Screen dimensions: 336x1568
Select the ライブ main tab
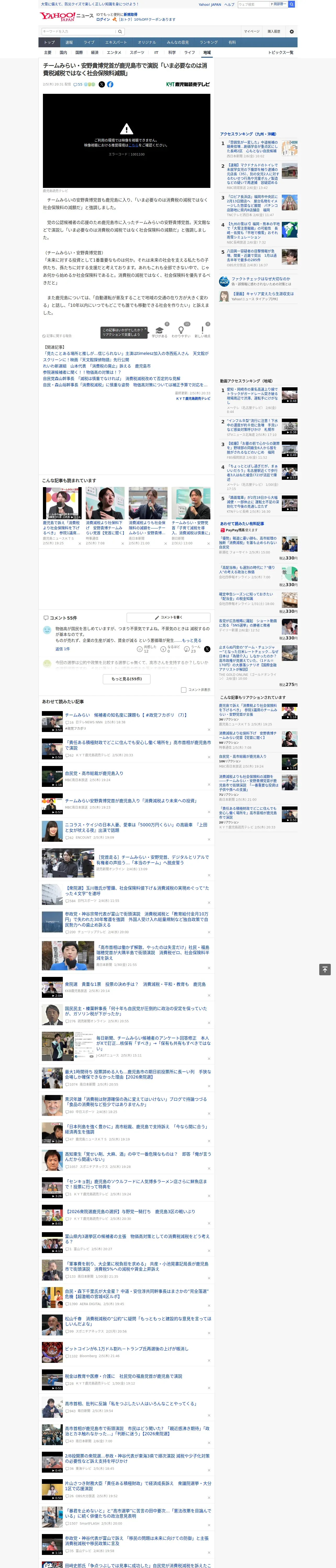tap(89, 42)
